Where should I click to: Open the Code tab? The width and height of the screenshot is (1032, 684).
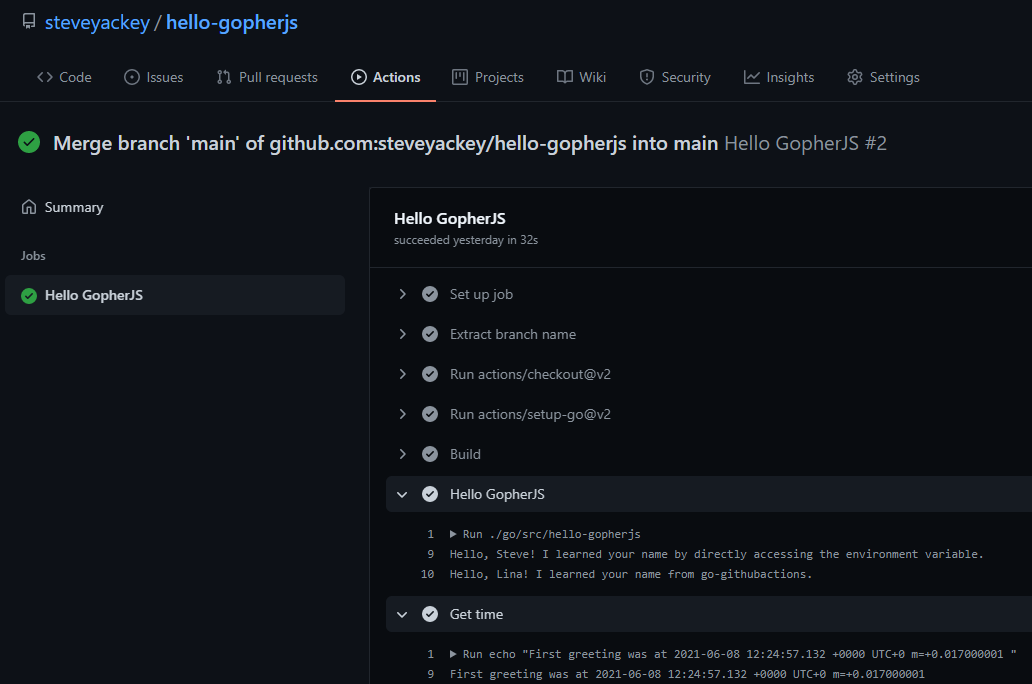pyautogui.click(x=64, y=77)
